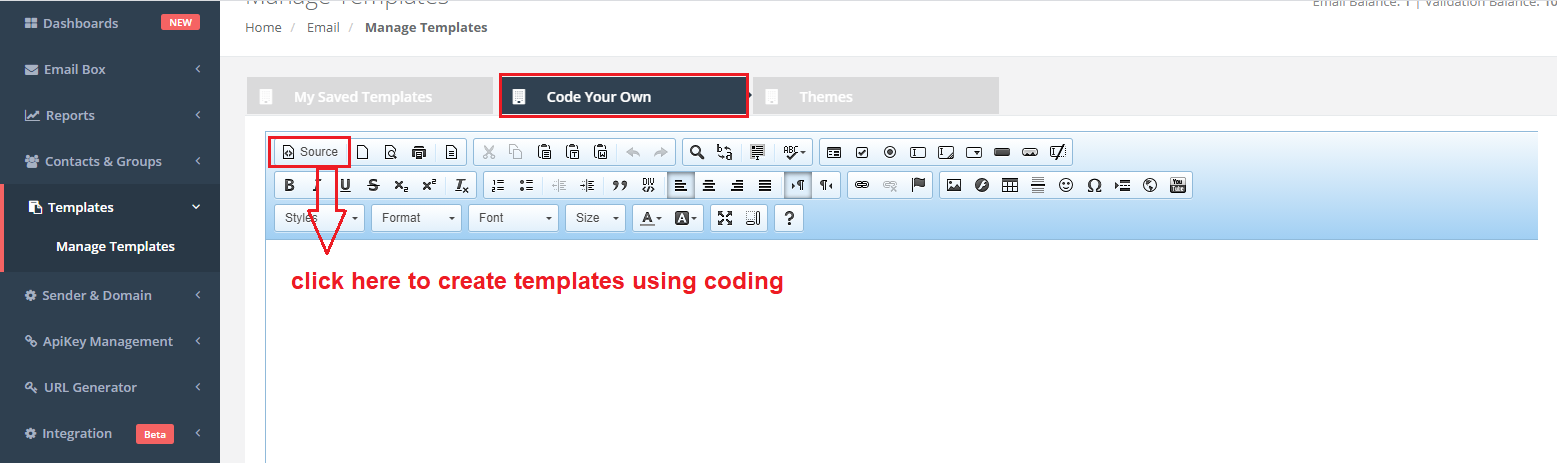Insert a radio button form element
1557x463 pixels.
click(890, 152)
